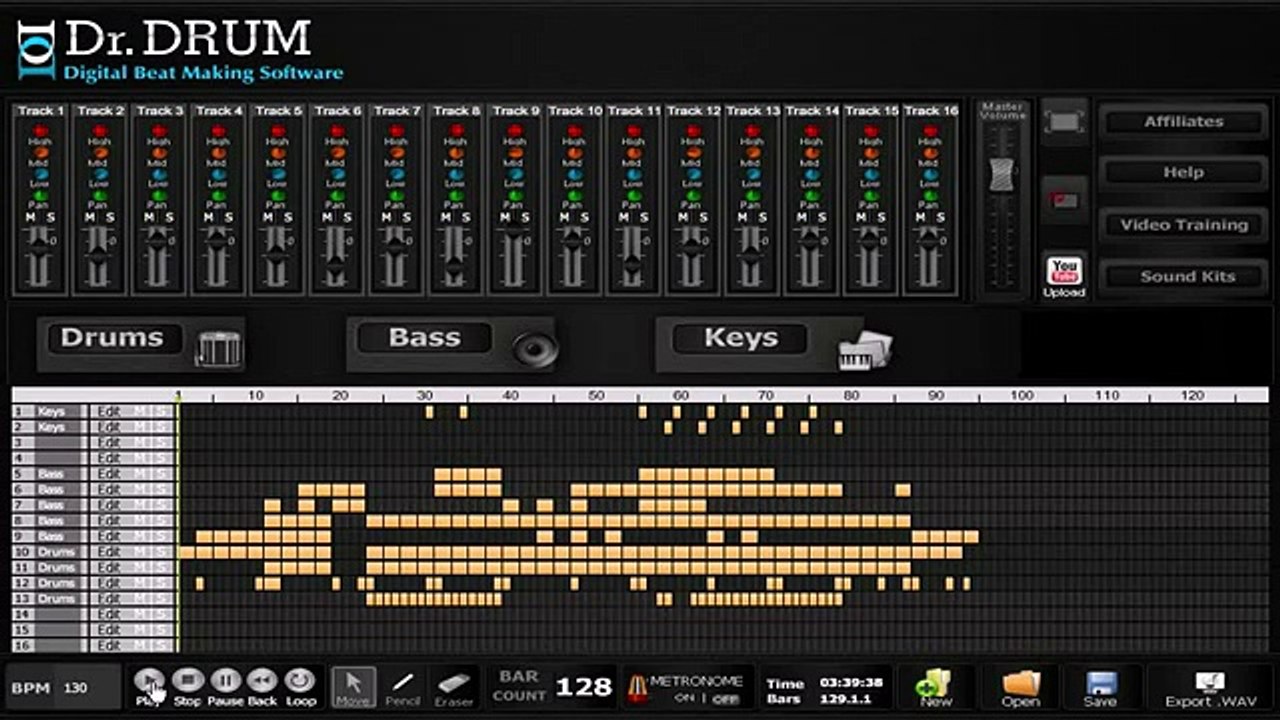Solo Track 1 in the mixer
This screenshot has width=1280, height=720.
(50, 217)
